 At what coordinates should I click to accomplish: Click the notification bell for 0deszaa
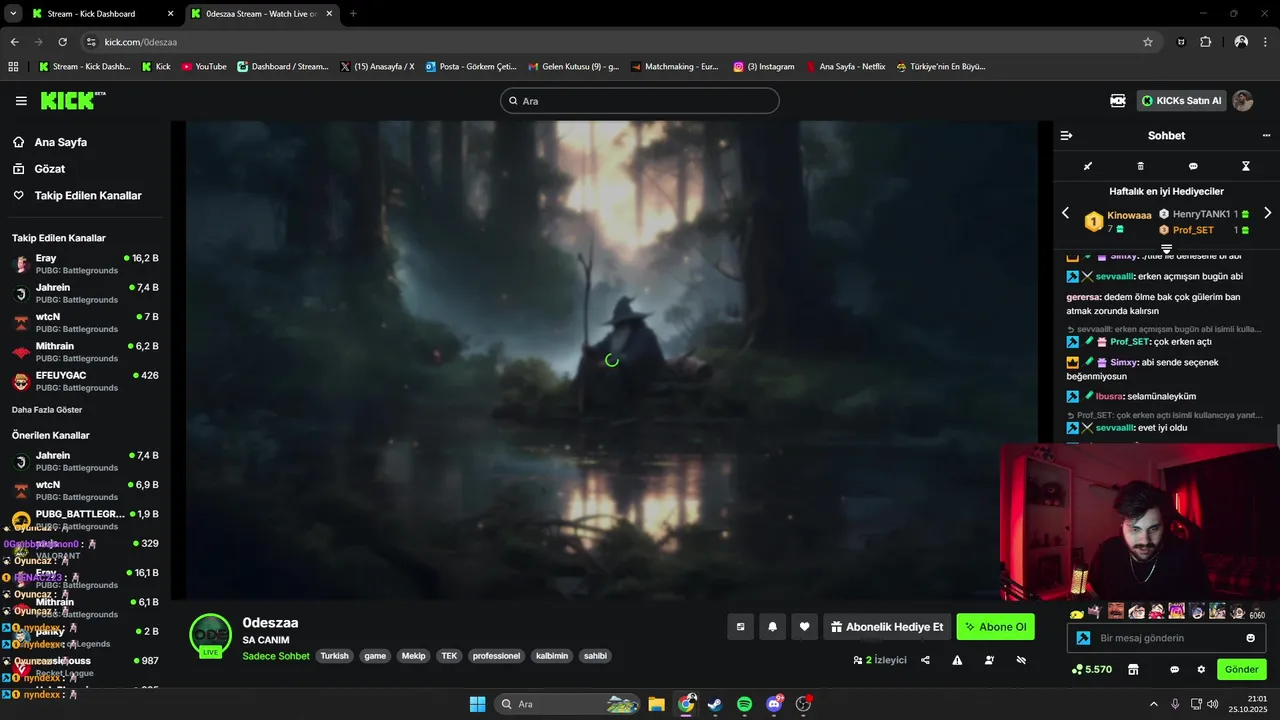tap(773, 627)
